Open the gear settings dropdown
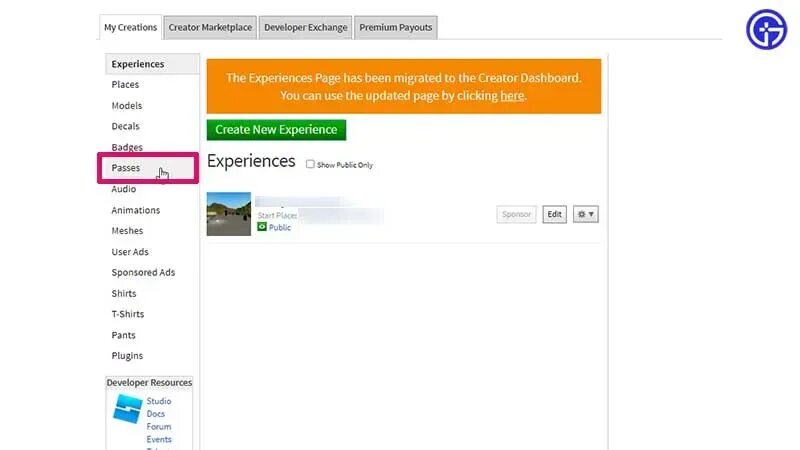This screenshot has width=800, height=450. pyautogui.click(x=586, y=214)
